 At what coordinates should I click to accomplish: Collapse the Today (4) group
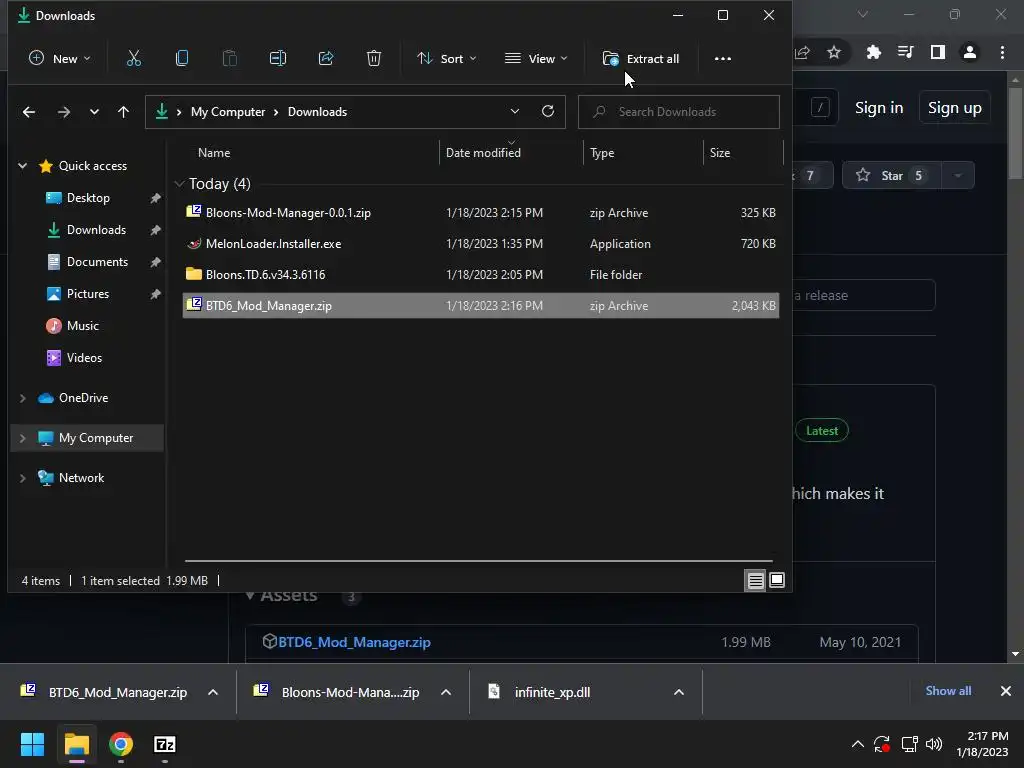(x=179, y=184)
